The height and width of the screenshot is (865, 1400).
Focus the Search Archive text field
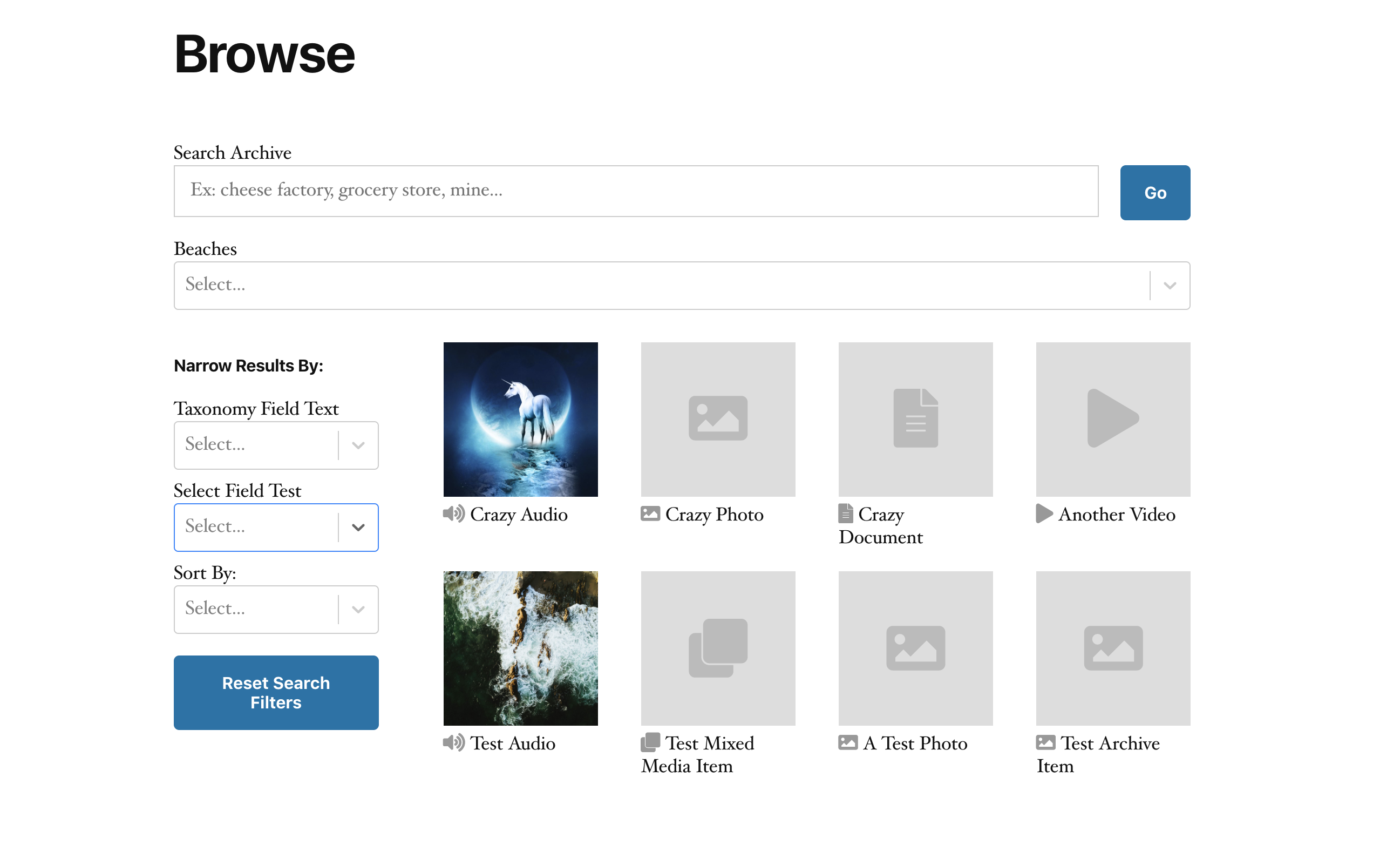coord(636,191)
